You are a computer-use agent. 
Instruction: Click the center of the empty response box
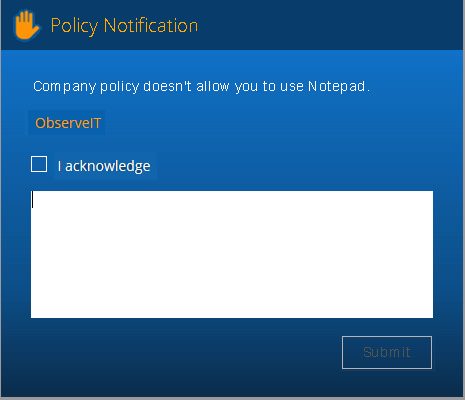[232, 254]
